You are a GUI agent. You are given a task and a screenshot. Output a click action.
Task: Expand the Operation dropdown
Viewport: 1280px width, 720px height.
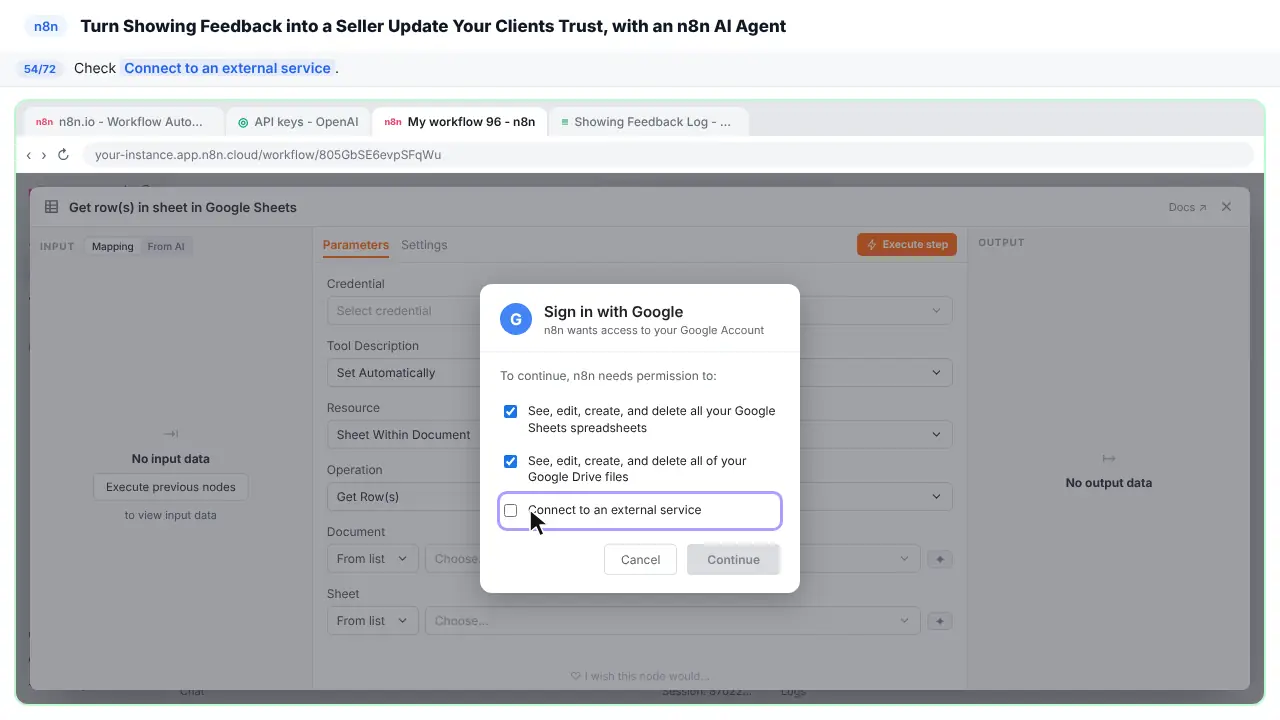point(640,497)
